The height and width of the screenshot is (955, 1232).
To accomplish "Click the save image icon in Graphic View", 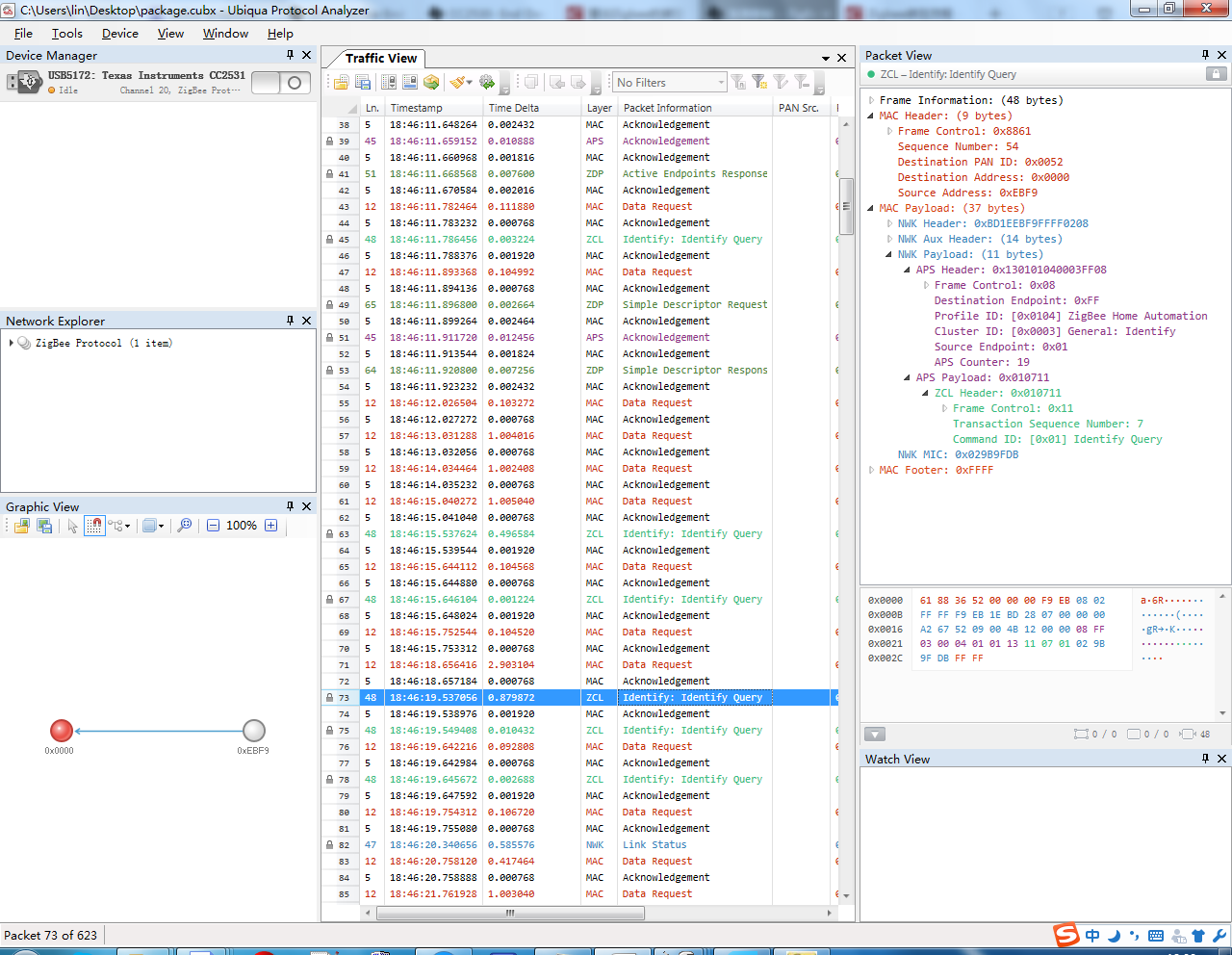I will point(44,526).
